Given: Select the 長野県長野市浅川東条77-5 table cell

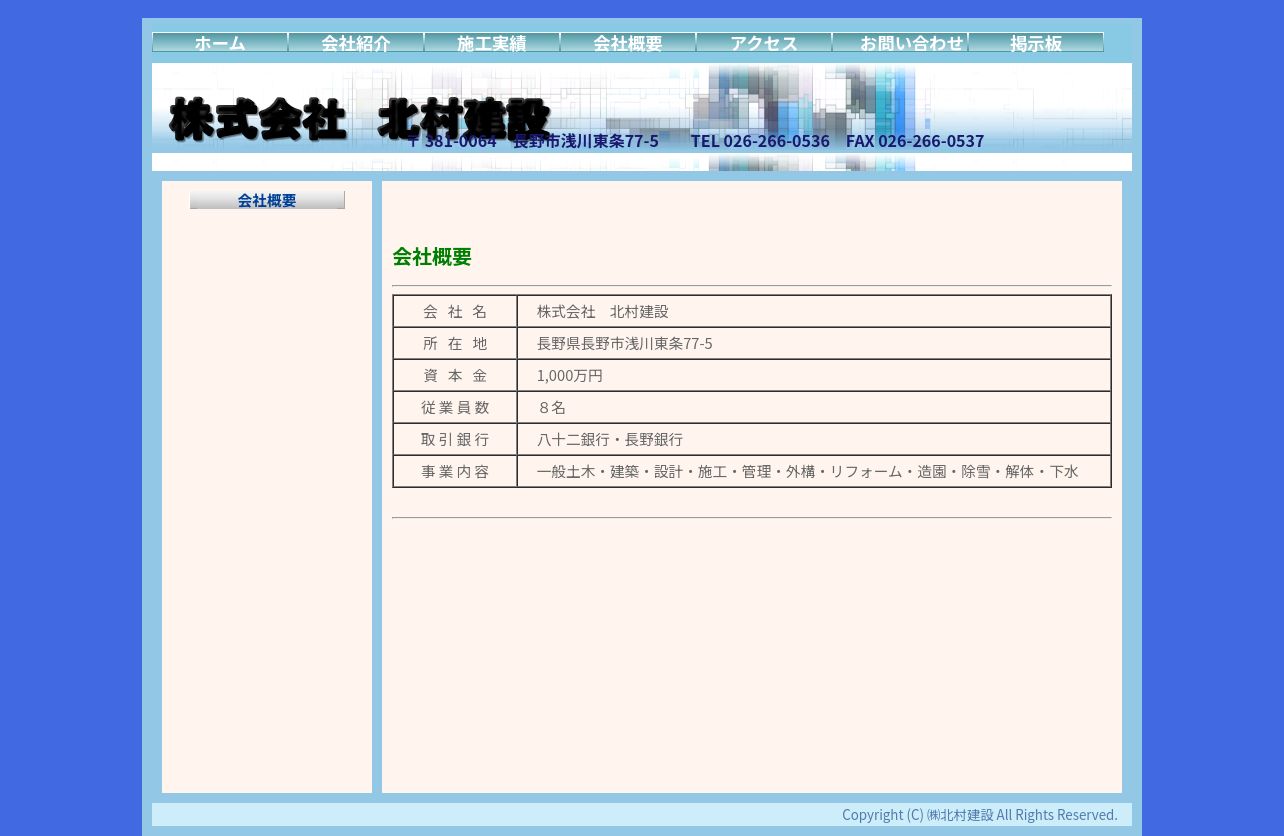Looking at the screenshot, I should 814,344.
